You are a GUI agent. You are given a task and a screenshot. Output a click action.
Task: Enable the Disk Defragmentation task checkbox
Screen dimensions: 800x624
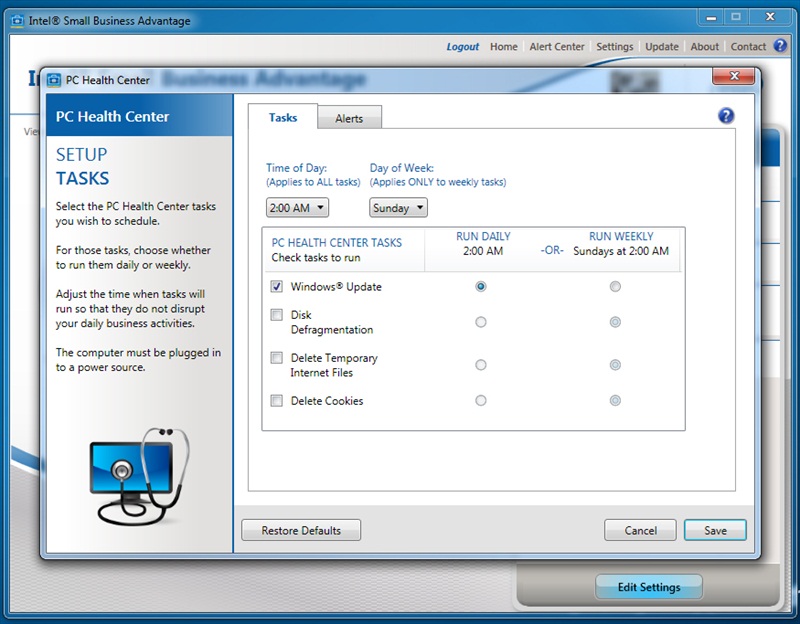pyautogui.click(x=277, y=315)
